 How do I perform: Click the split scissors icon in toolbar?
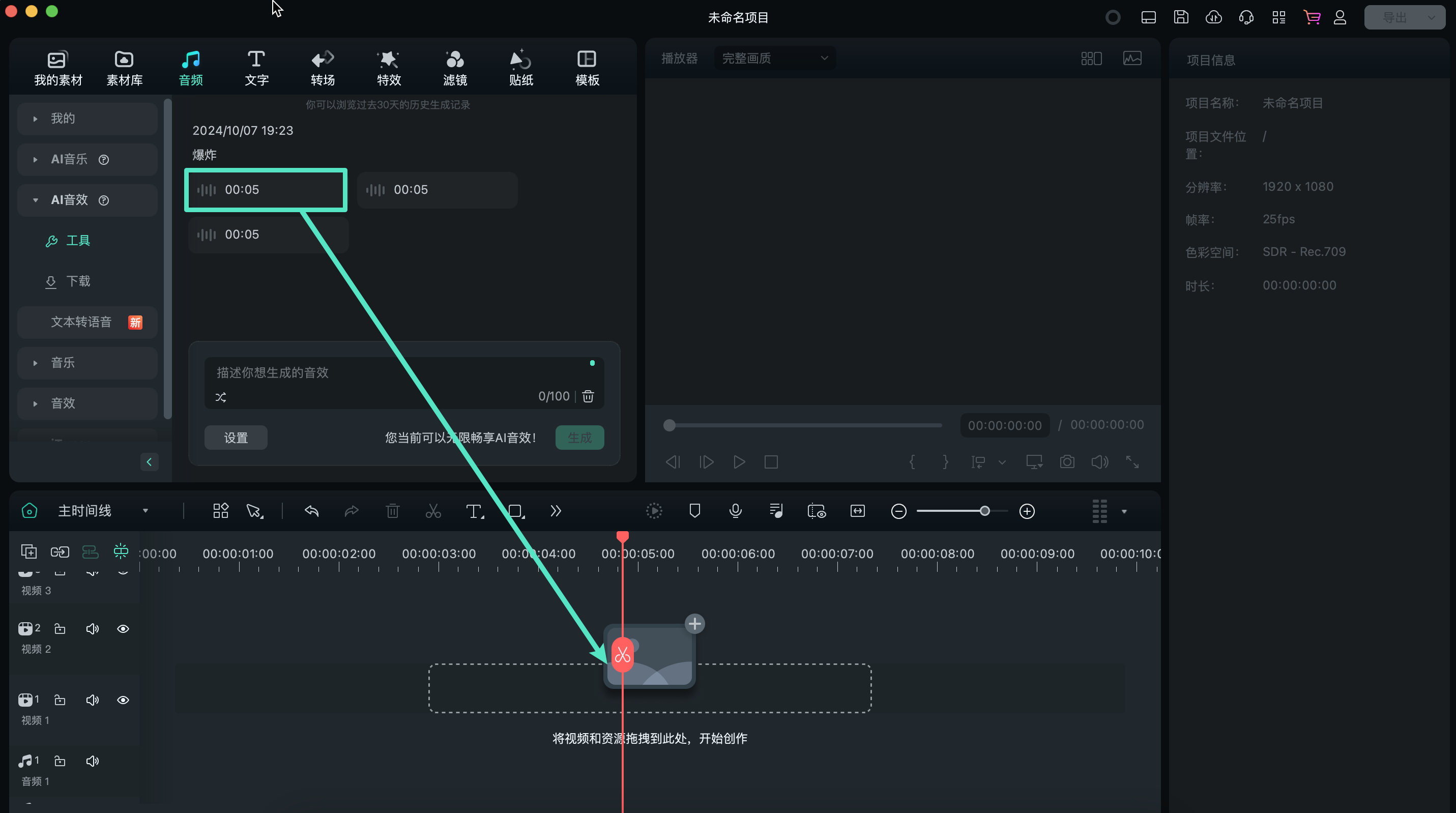(x=433, y=511)
